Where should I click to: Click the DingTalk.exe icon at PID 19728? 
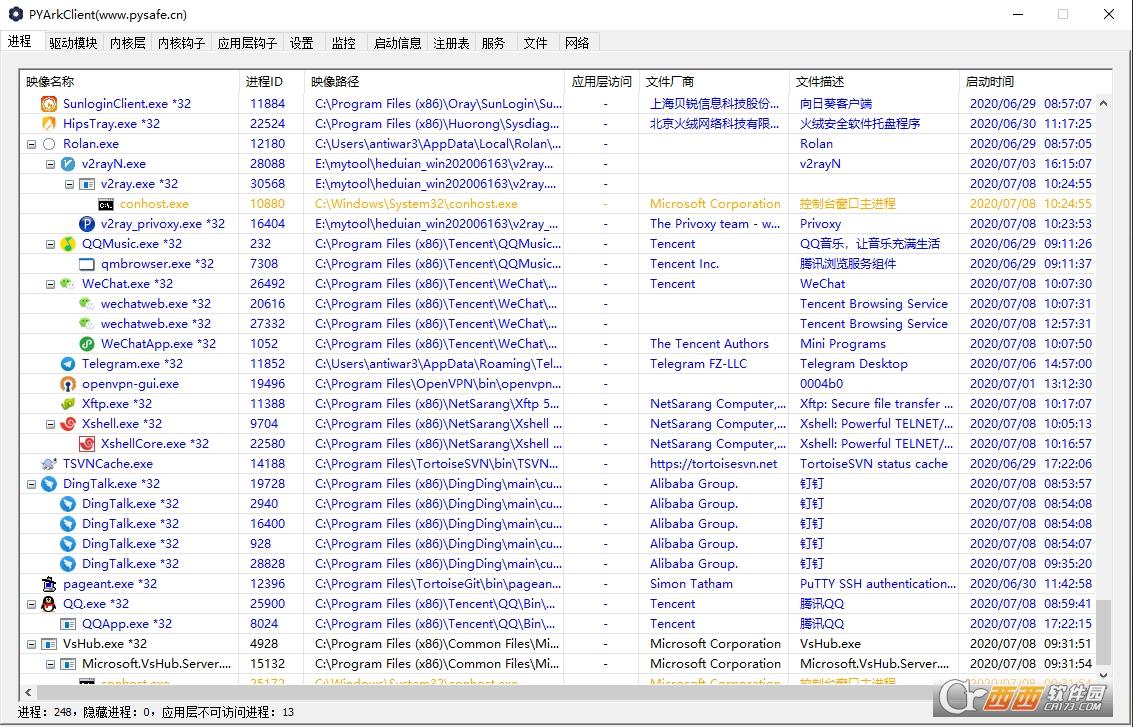48,484
